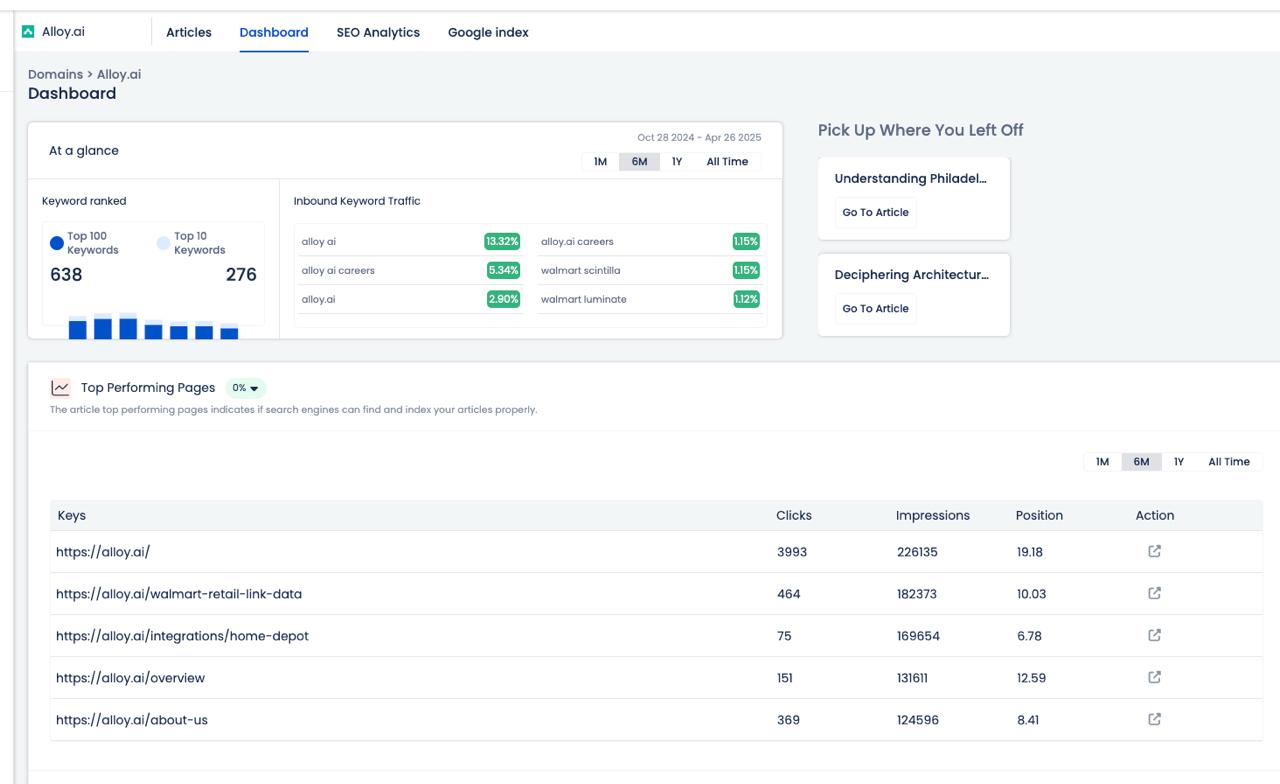
Task: Switch to the Articles tab
Action: (189, 32)
